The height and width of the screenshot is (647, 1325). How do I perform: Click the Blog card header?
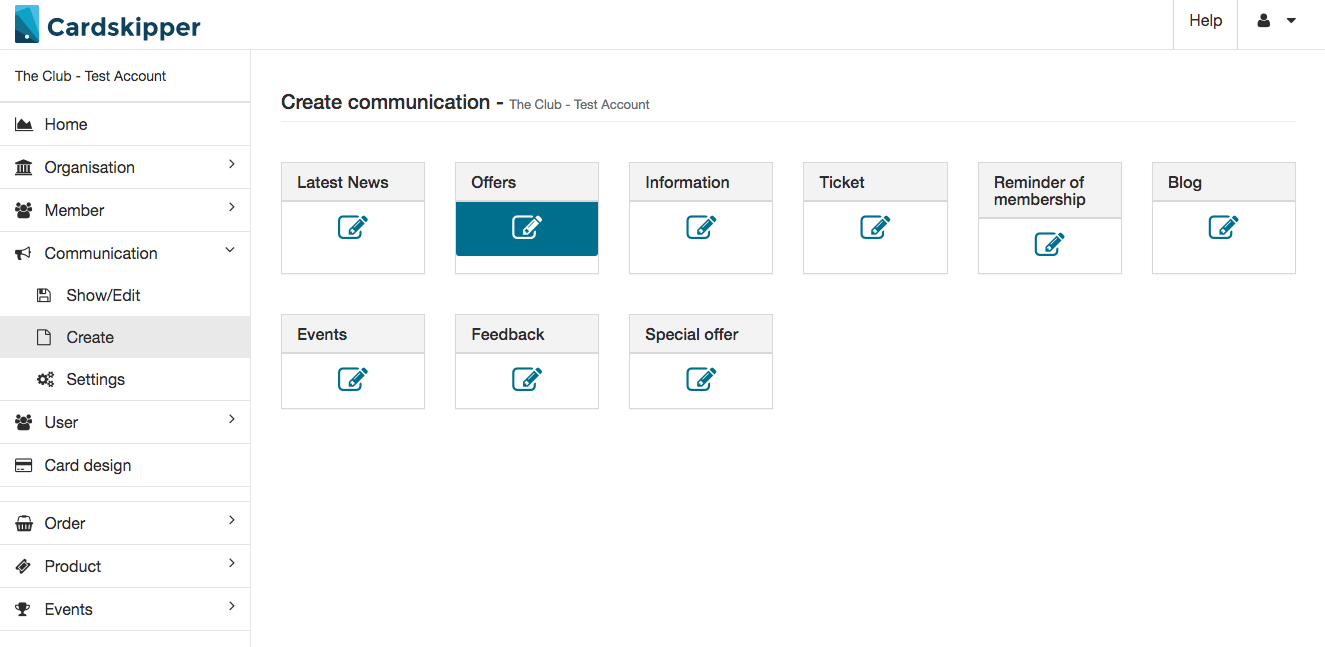point(1223,182)
